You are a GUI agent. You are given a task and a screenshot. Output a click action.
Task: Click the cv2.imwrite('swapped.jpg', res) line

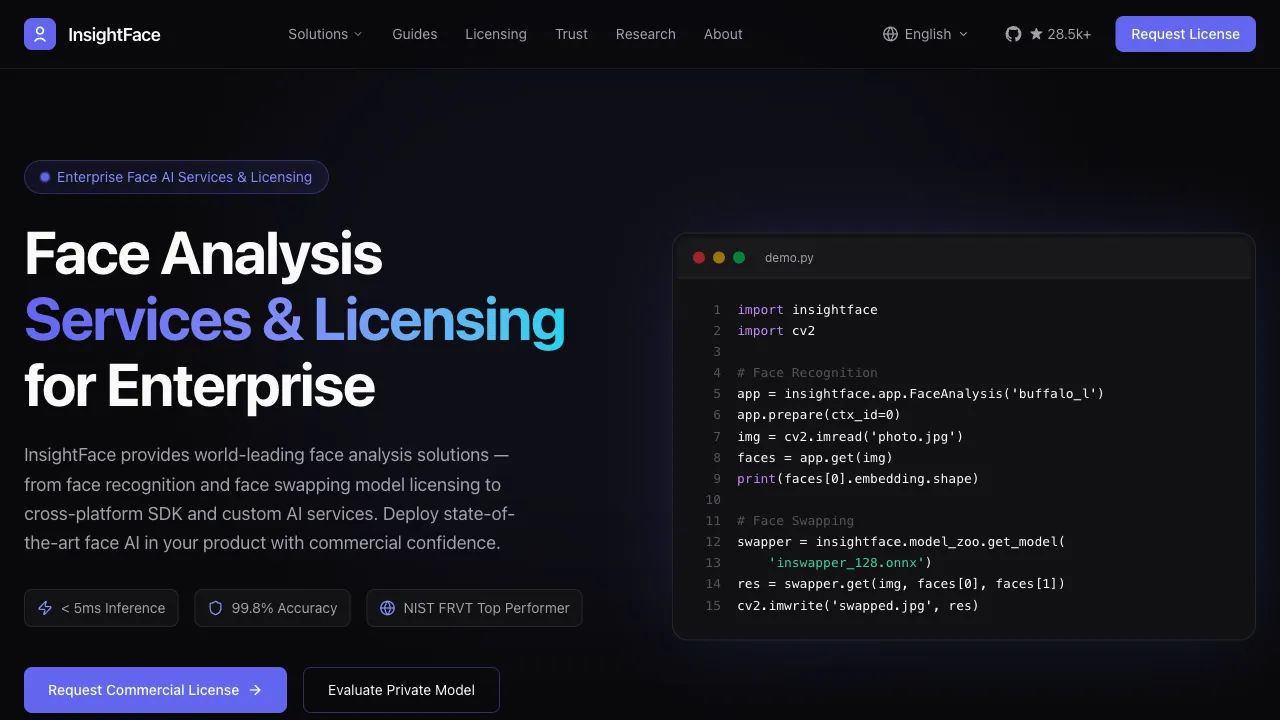[858, 606]
